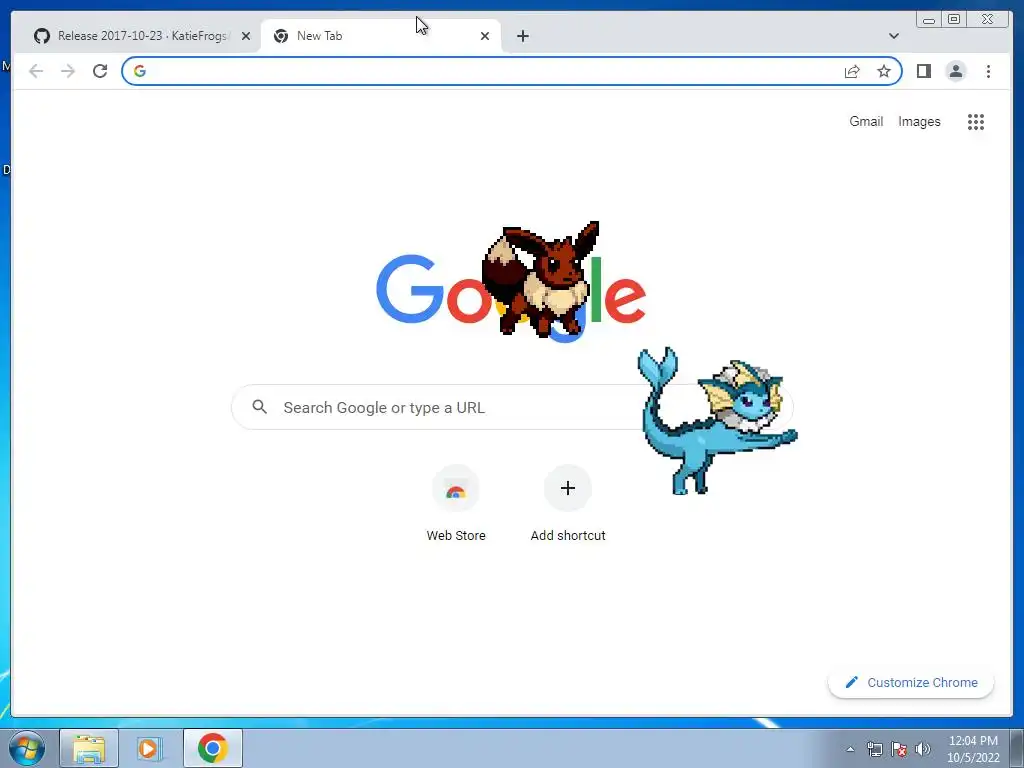The height and width of the screenshot is (768, 1024).
Task: Open the volume speaker tray icon
Action: (923, 749)
